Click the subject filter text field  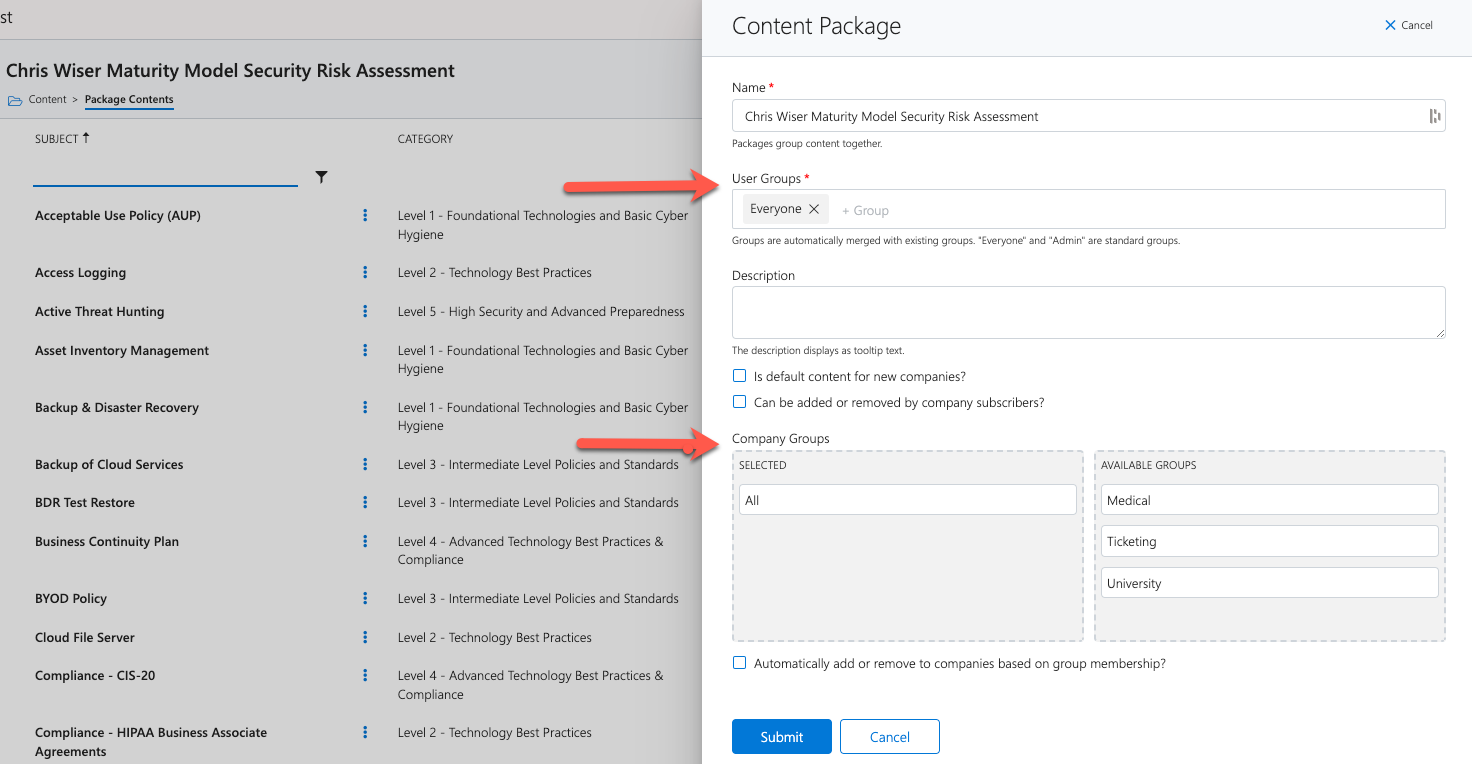pos(165,175)
